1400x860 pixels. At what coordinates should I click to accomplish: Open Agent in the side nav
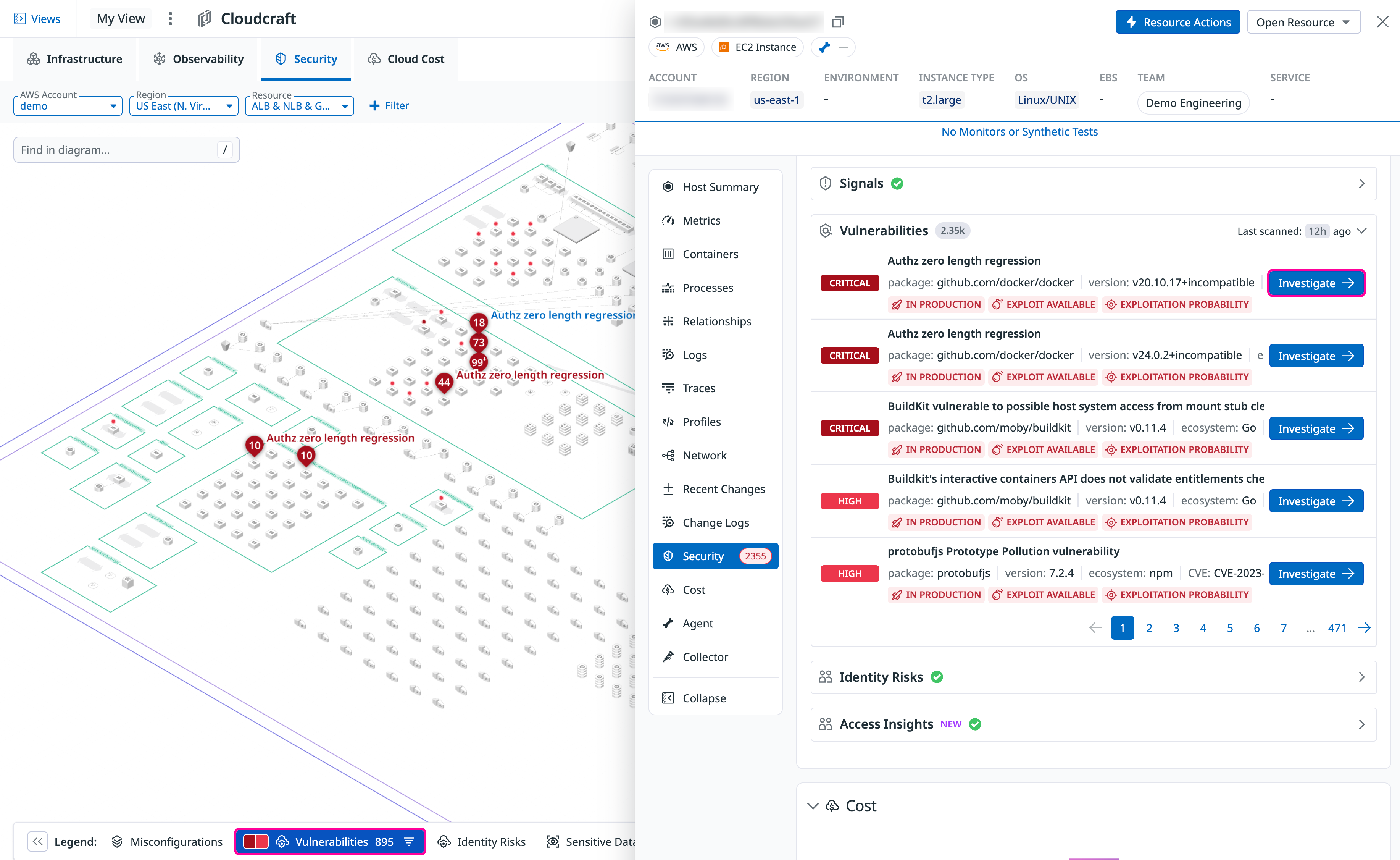pos(715,623)
